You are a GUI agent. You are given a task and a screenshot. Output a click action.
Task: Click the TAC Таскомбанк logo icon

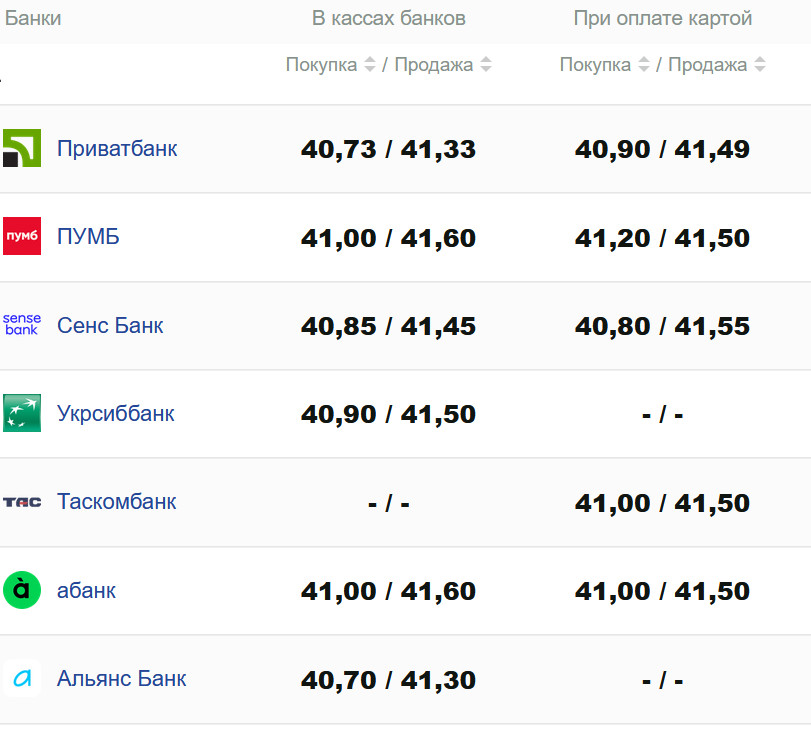pos(22,501)
